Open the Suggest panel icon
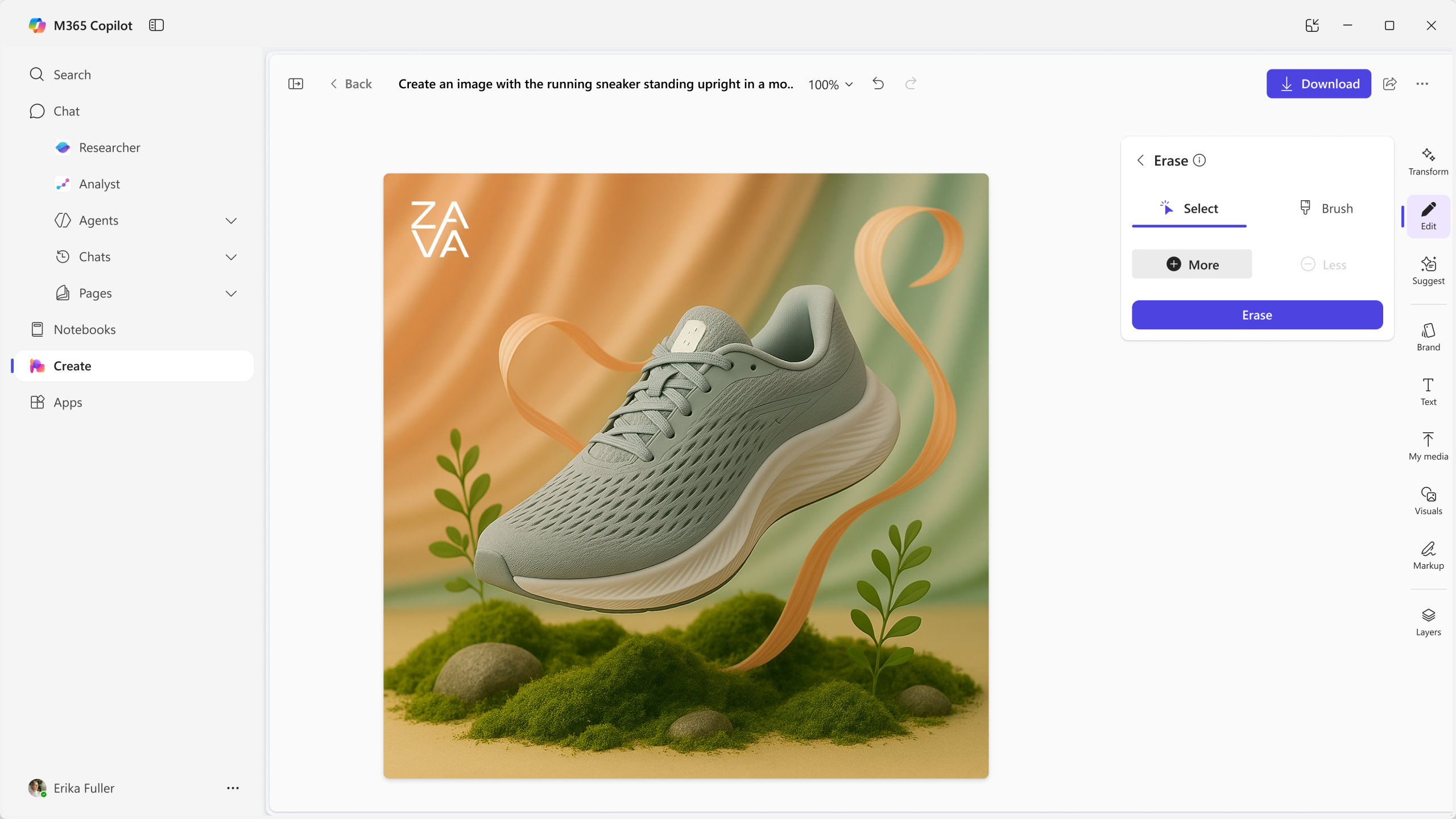Viewport: 1456px width, 819px height. [1428, 271]
